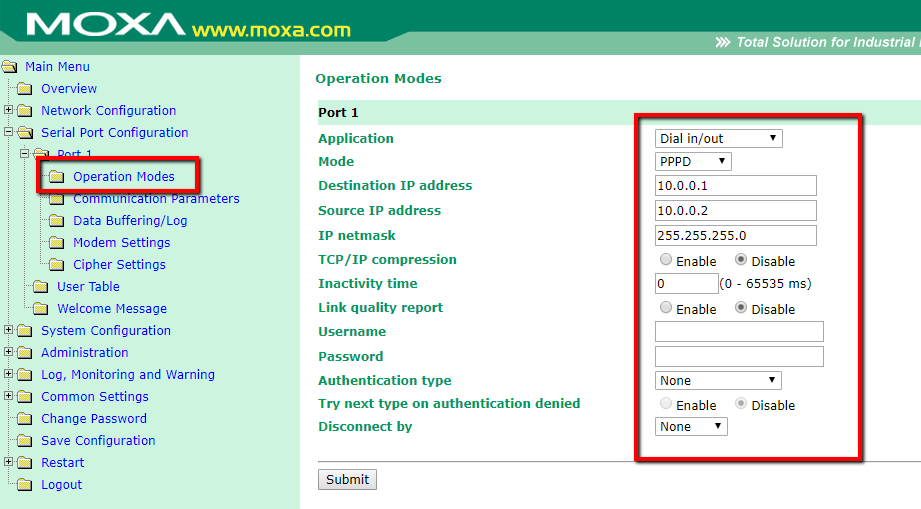Select Disable for TCP/IP compression

[x=741, y=260]
